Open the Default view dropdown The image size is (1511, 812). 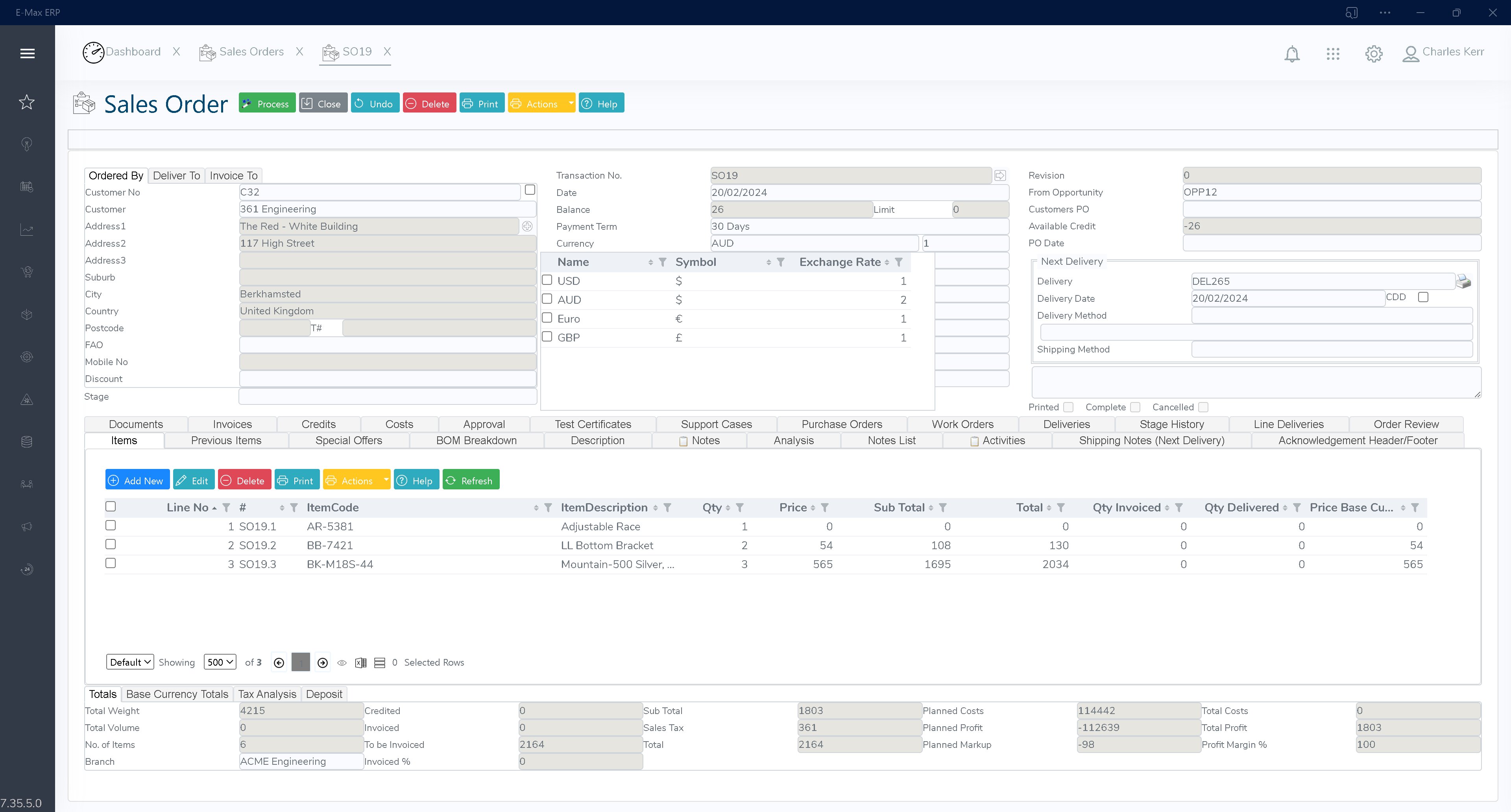pyautogui.click(x=129, y=662)
